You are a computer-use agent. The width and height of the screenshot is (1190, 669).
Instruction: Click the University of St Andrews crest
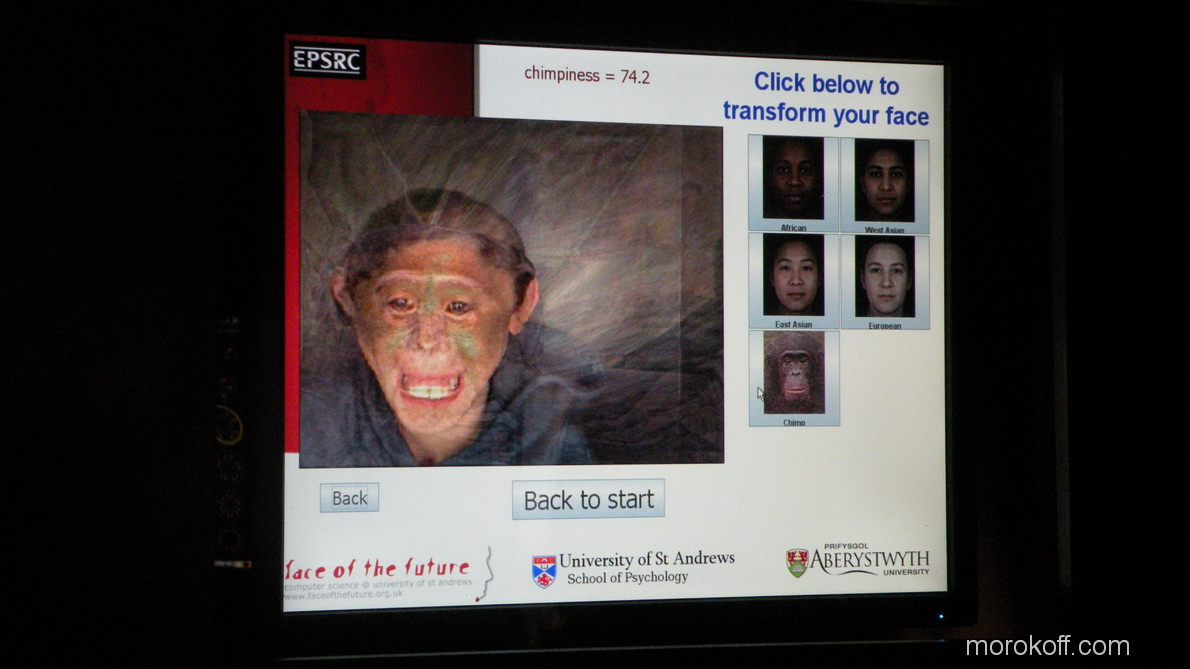point(544,571)
